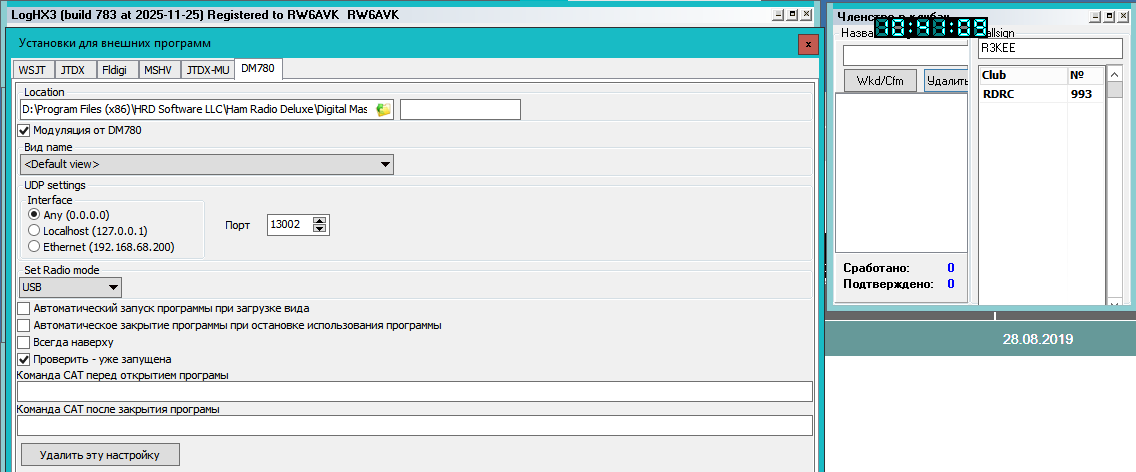Maximize the LogHX3 main window
The height and width of the screenshot is (472, 1136).
(793, 16)
